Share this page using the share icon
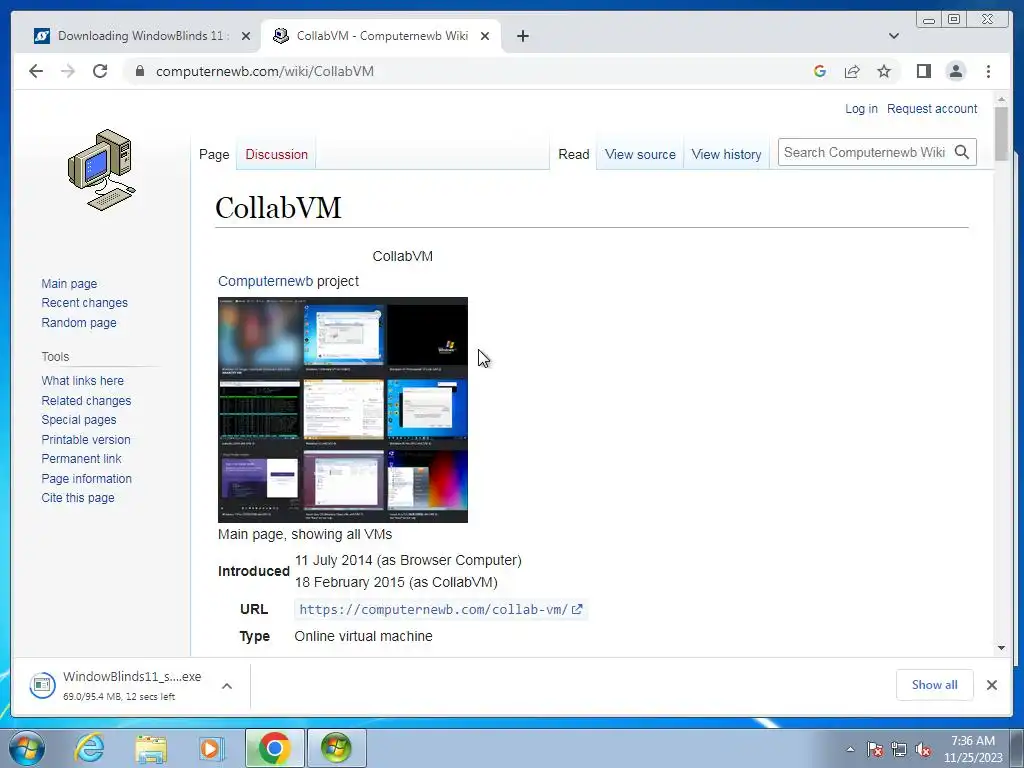The height and width of the screenshot is (768, 1024). [852, 71]
